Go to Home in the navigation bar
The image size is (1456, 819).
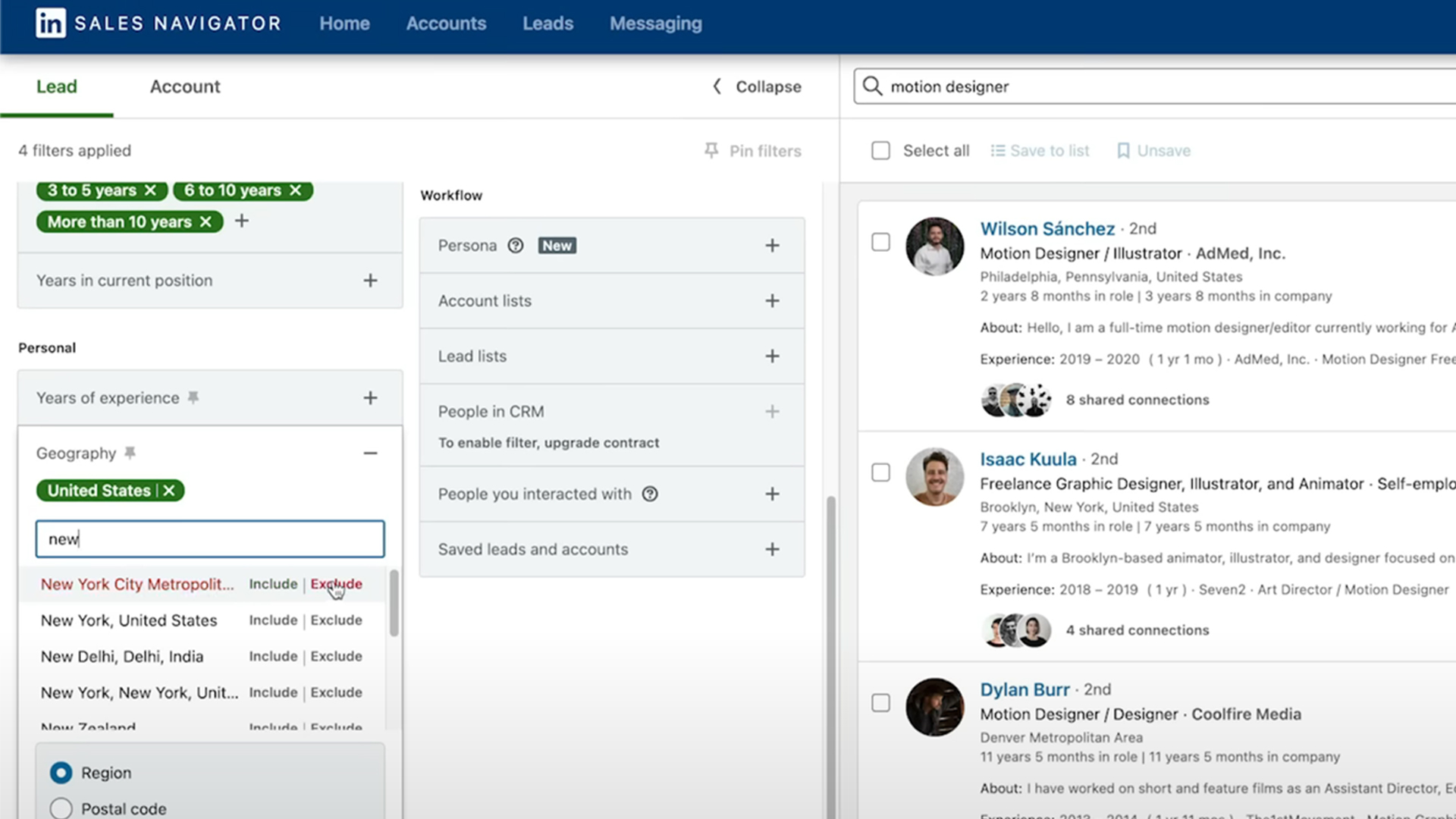pos(344,24)
